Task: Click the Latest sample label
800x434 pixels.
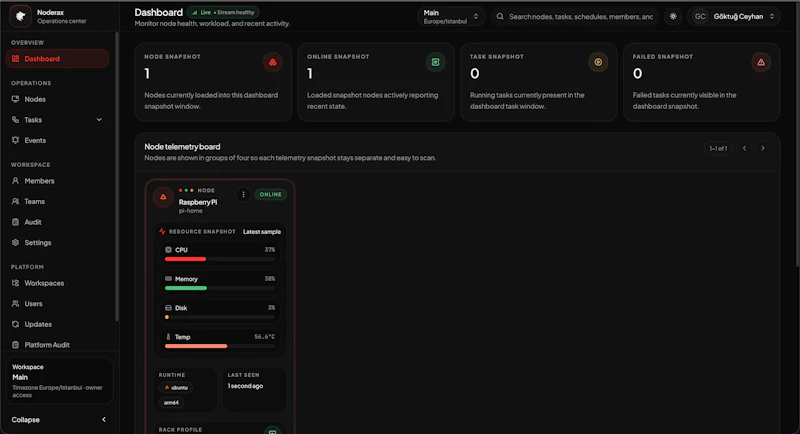Action: click(x=262, y=232)
